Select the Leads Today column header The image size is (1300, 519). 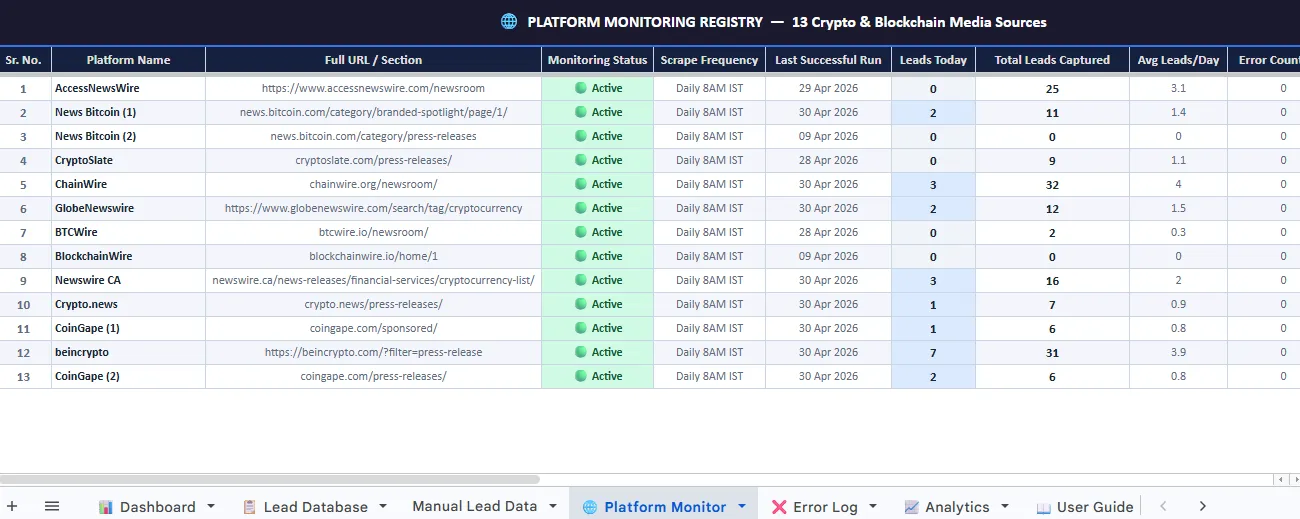tap(933, 60)
